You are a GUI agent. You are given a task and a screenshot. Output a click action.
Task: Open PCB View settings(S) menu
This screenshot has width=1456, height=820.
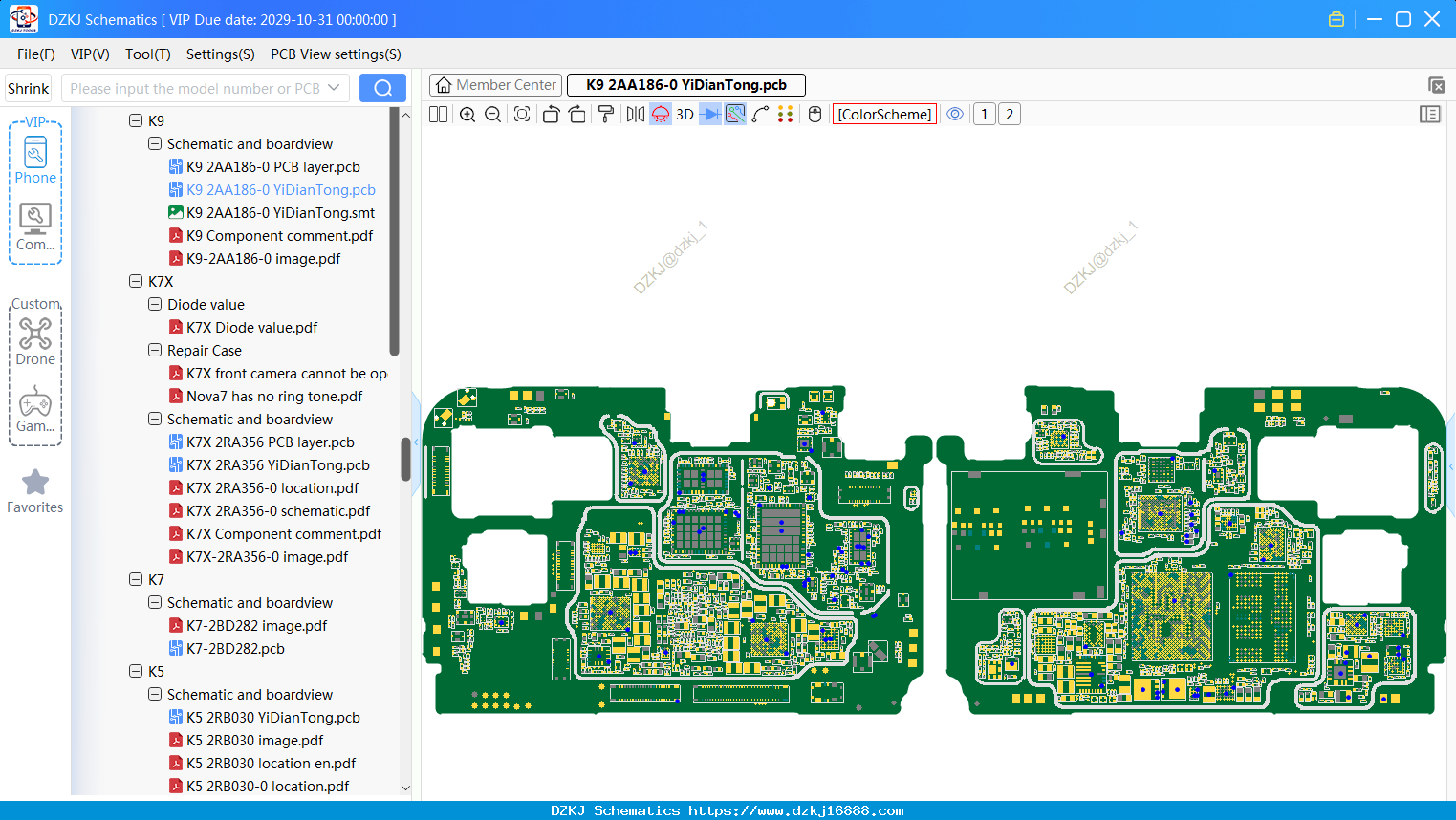tap(336, 54)
